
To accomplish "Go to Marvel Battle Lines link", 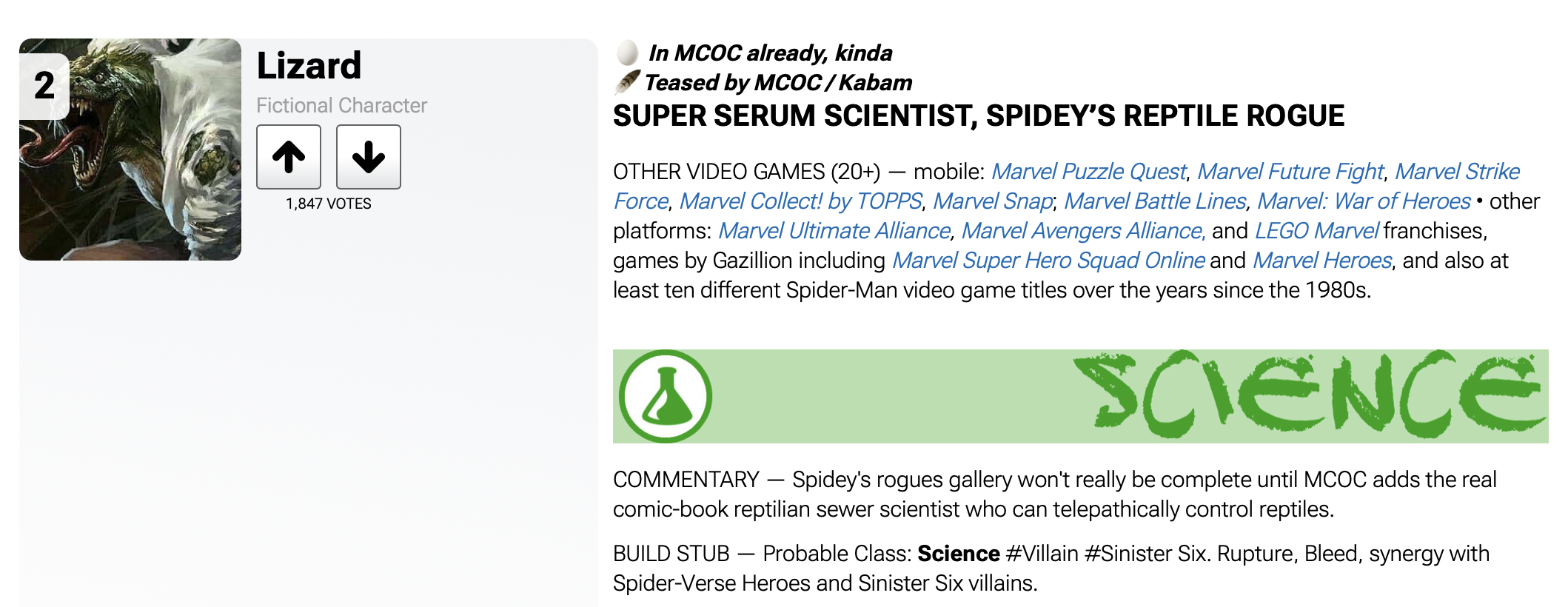I will [1155, 201].
